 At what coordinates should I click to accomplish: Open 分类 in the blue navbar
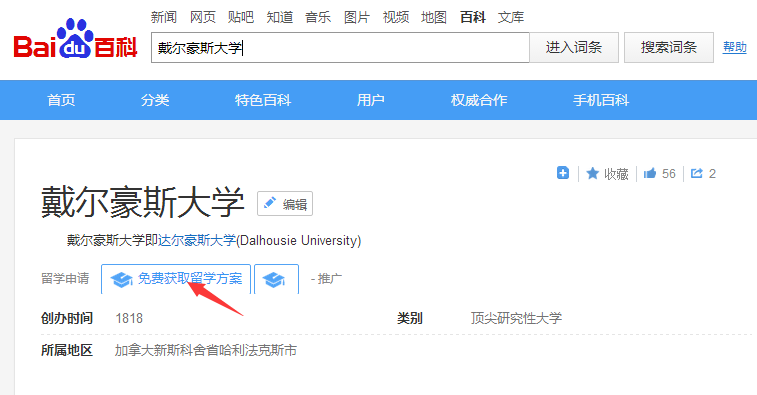[x=155, y=100]
